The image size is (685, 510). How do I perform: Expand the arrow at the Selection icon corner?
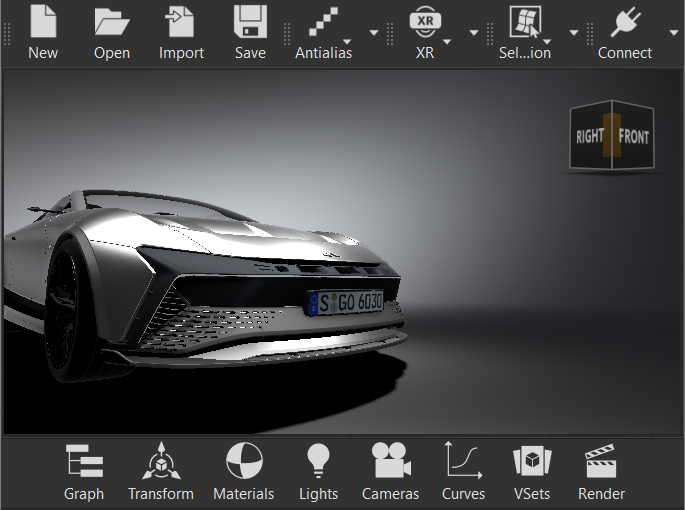tap(547, 42)
